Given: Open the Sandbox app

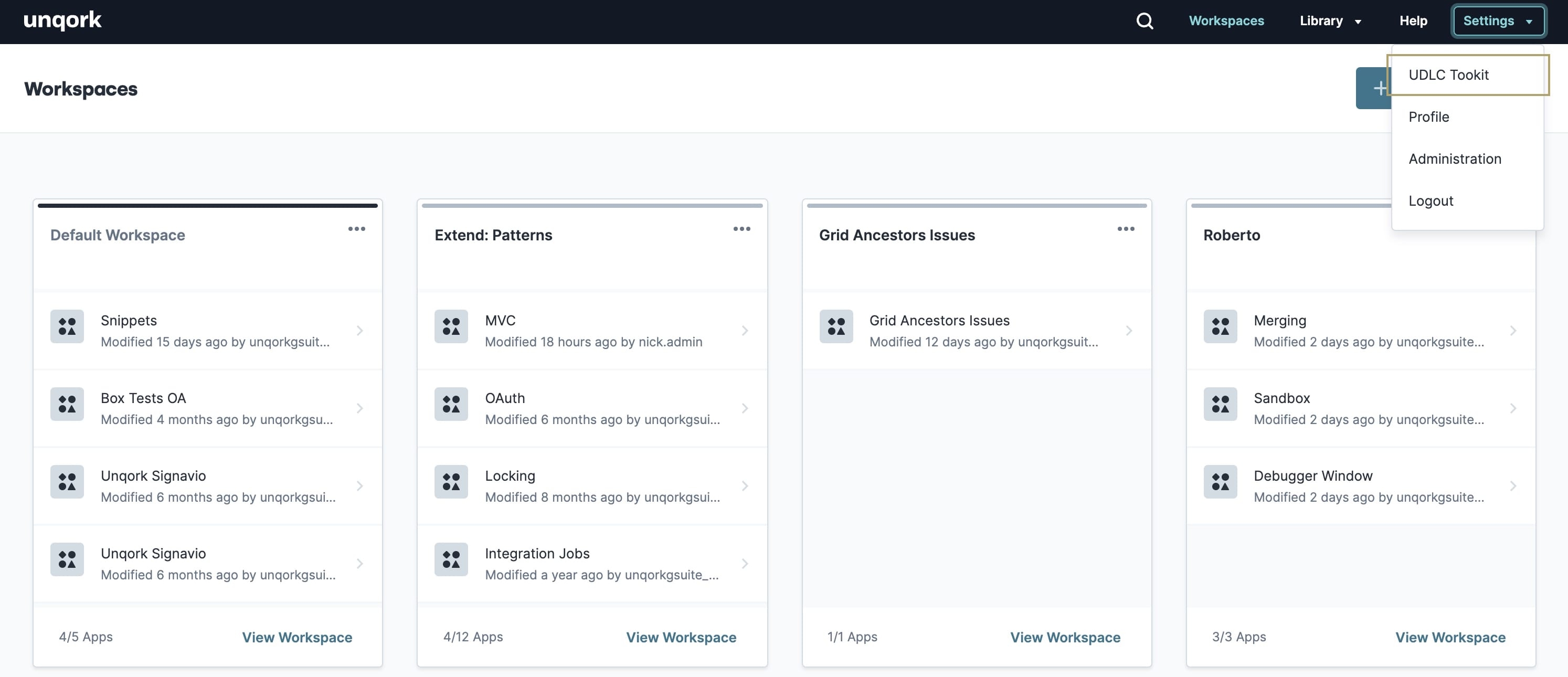Looking at the screenshot, I should coord(1360,408).
